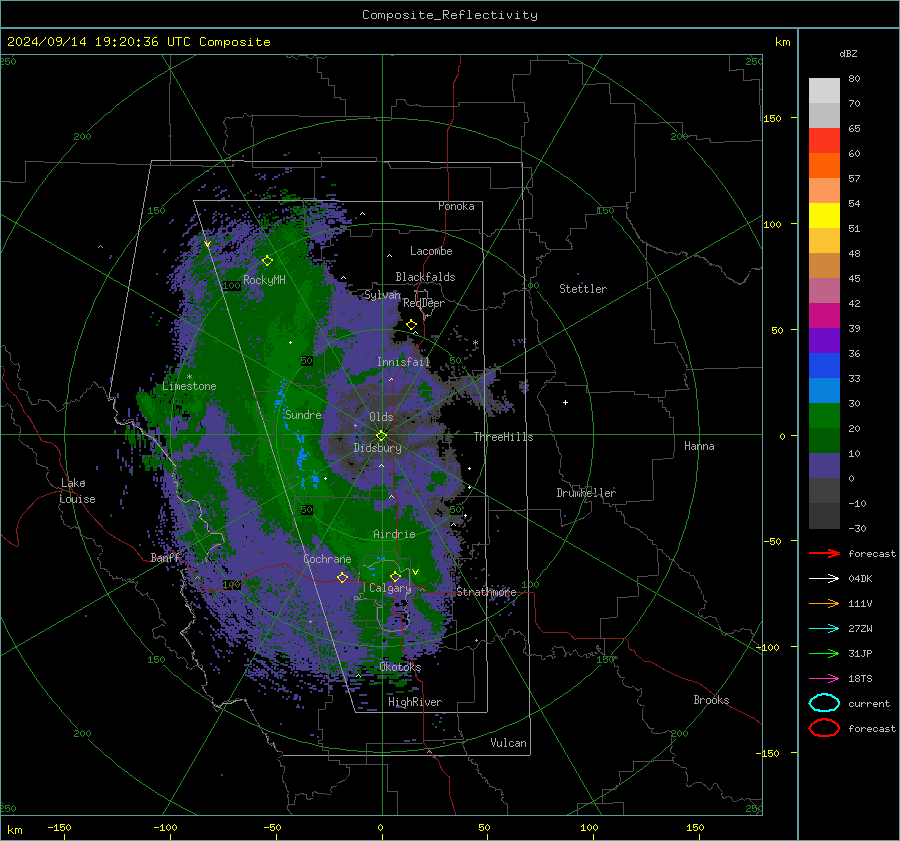Click the RockyMH label
The width and height of the screenshot is (900, 841).
point(264,280)
